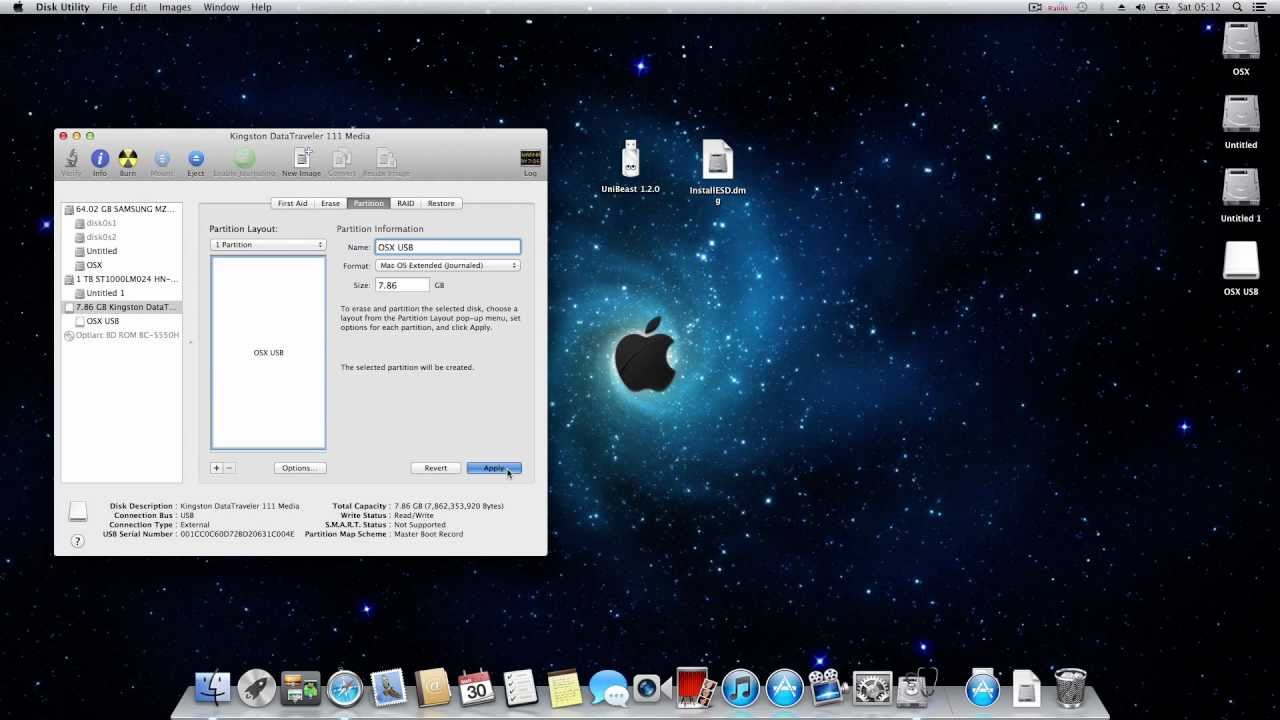Switch to the Restore tab
Image resolution: width=1280 pixels, height=720 pixels.
(441, 203)
